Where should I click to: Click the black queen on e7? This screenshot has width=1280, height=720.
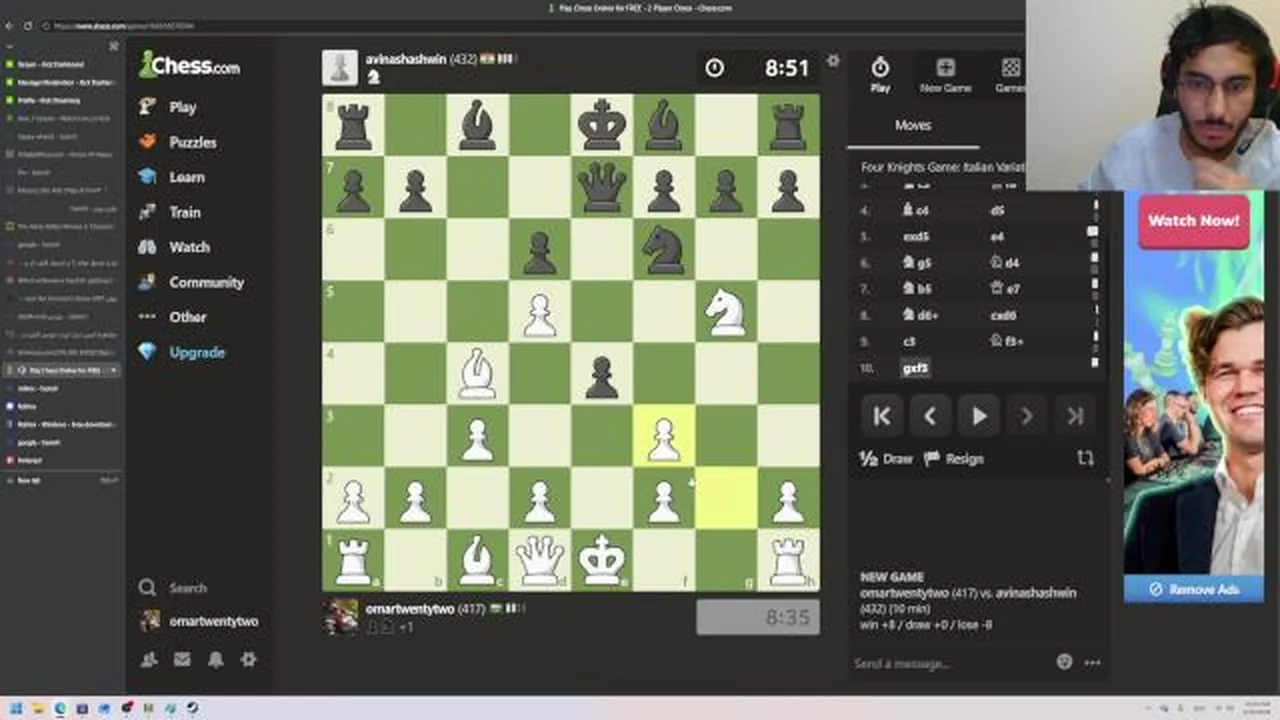[x=602, y=188]
